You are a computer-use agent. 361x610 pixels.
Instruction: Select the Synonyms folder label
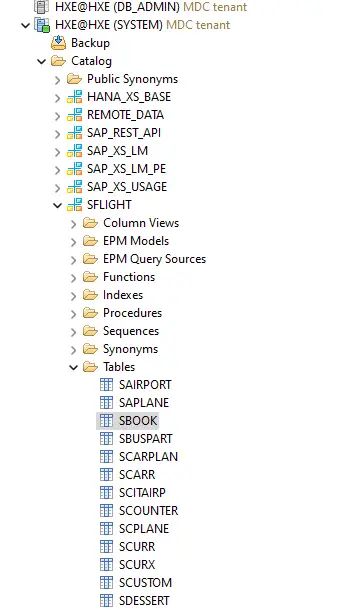pos(131,349)
